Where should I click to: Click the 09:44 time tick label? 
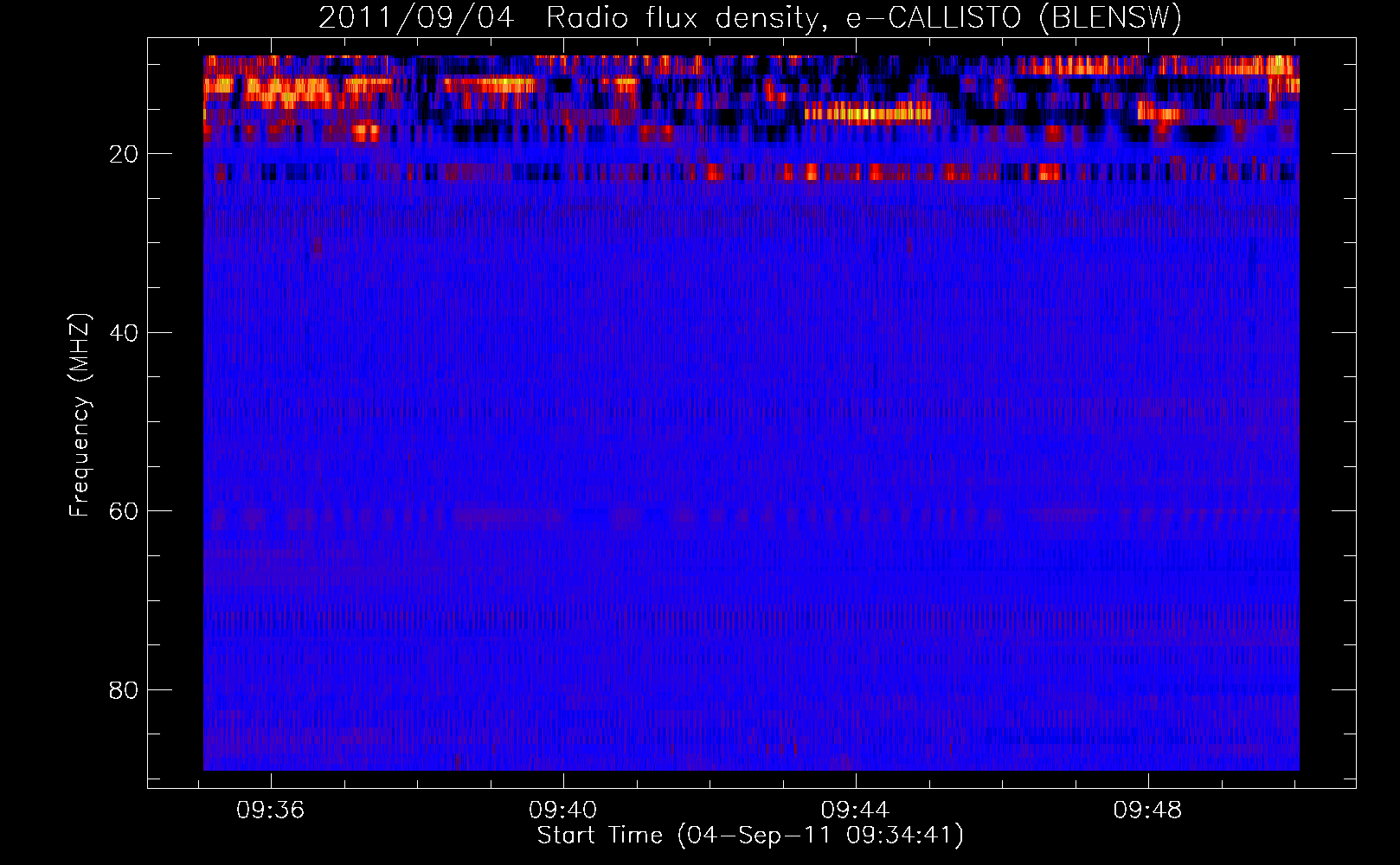click(x=855, y=811)
